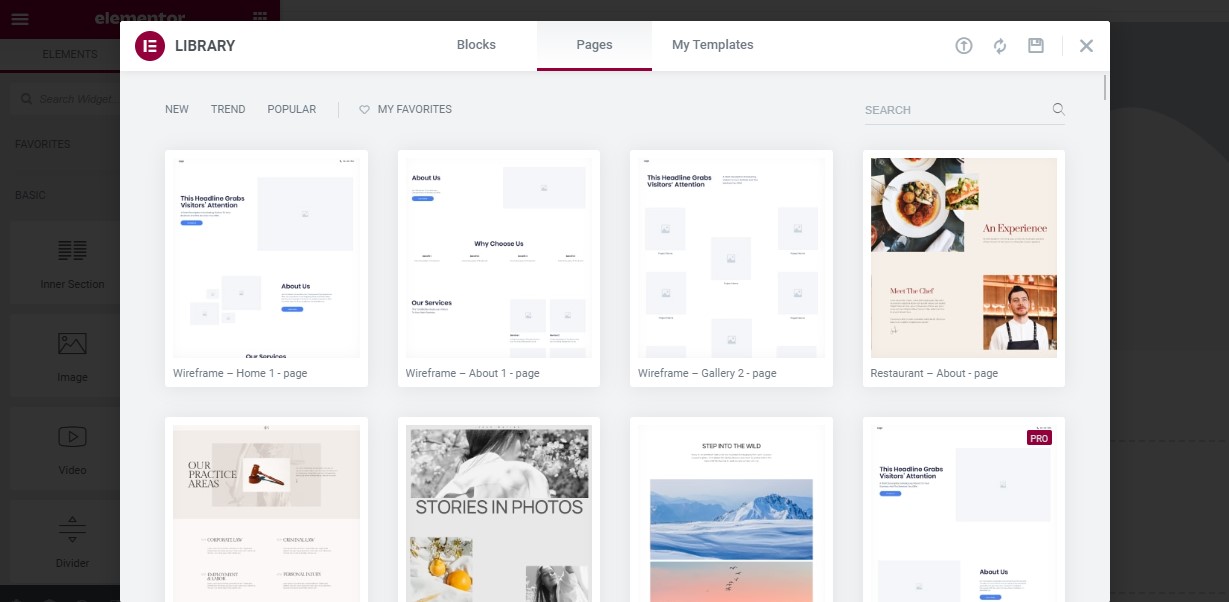Image resolution: width=1229 pixels, height=602 pixels.
Task: Collapse the Favorites category in editor panel
Action: [43, 144]
